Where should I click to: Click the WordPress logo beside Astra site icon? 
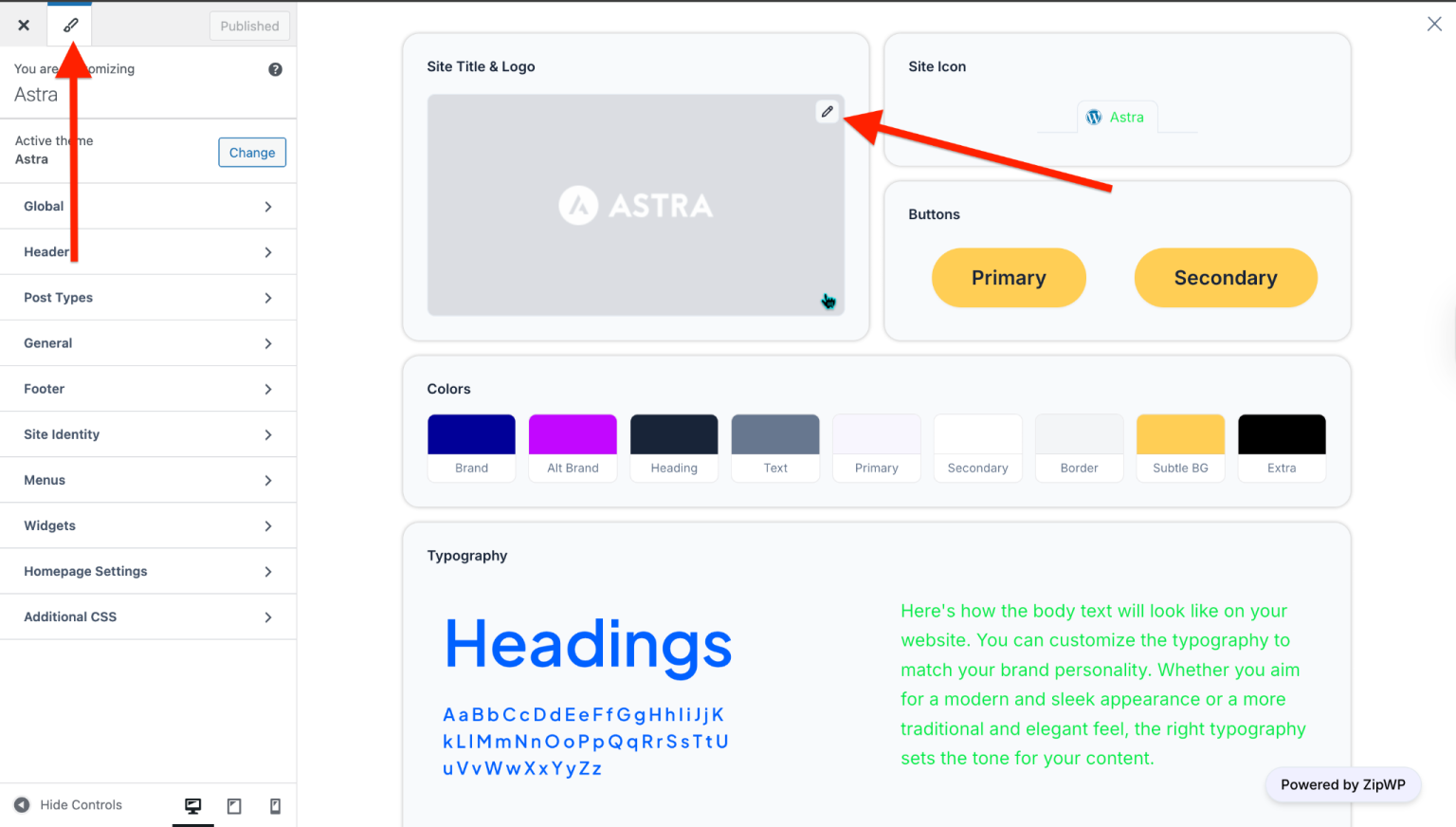[x=1094, y=117]
